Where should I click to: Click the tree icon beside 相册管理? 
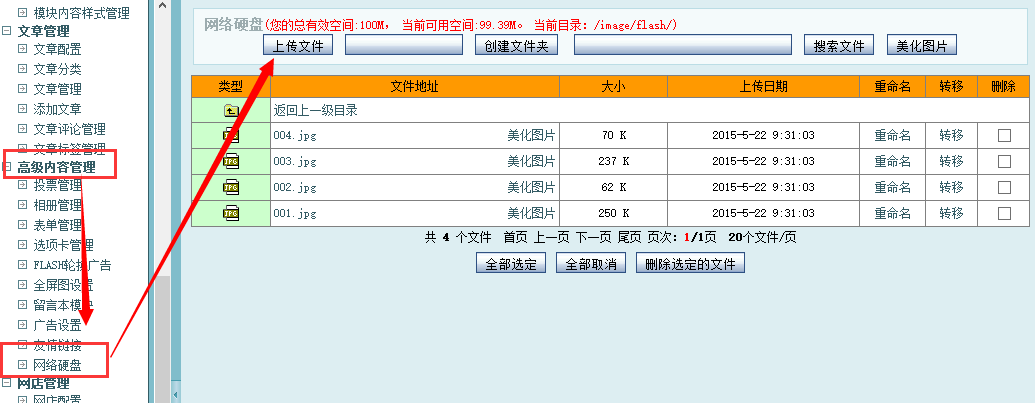click(x=23, y=205)
